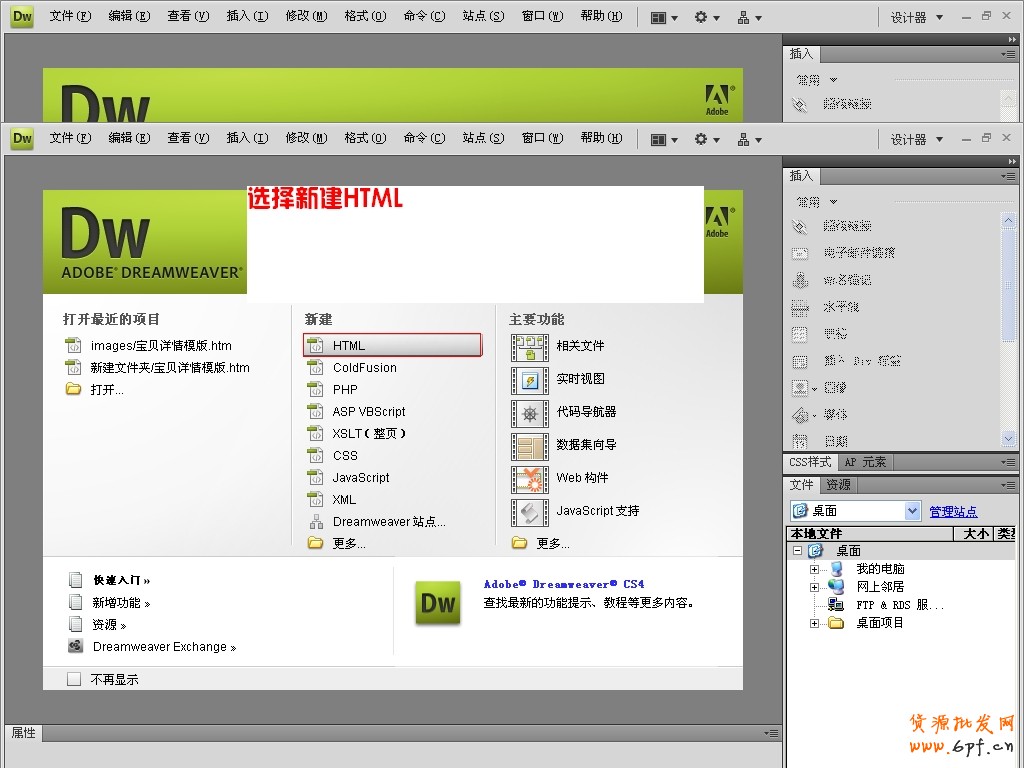This screenshot has width=1024, height=768.
Task: Open site dropdown in front window toolbar
Action: pyautogui.click(x=749, y=140)
